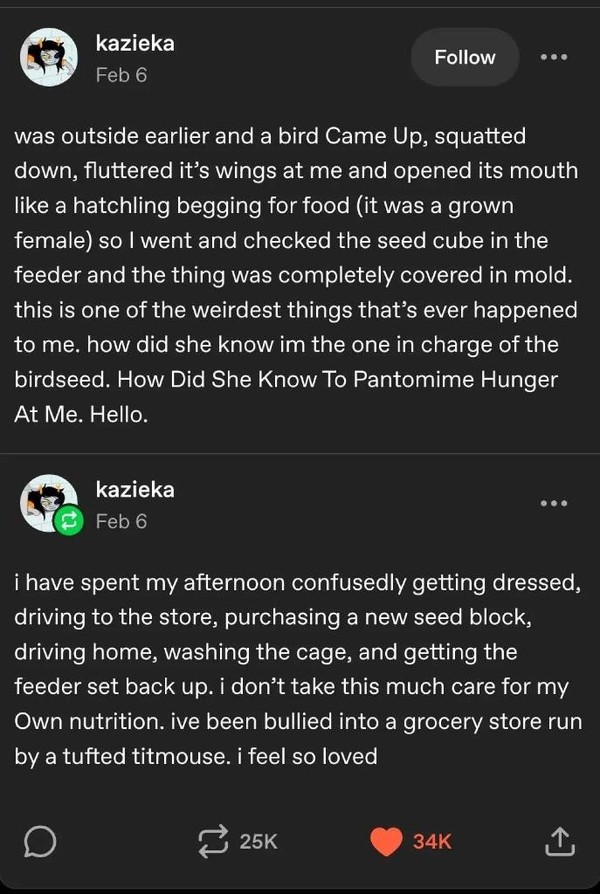
Task: Open the first post's Feb 6 timestamp
Action: click(121, 75)
